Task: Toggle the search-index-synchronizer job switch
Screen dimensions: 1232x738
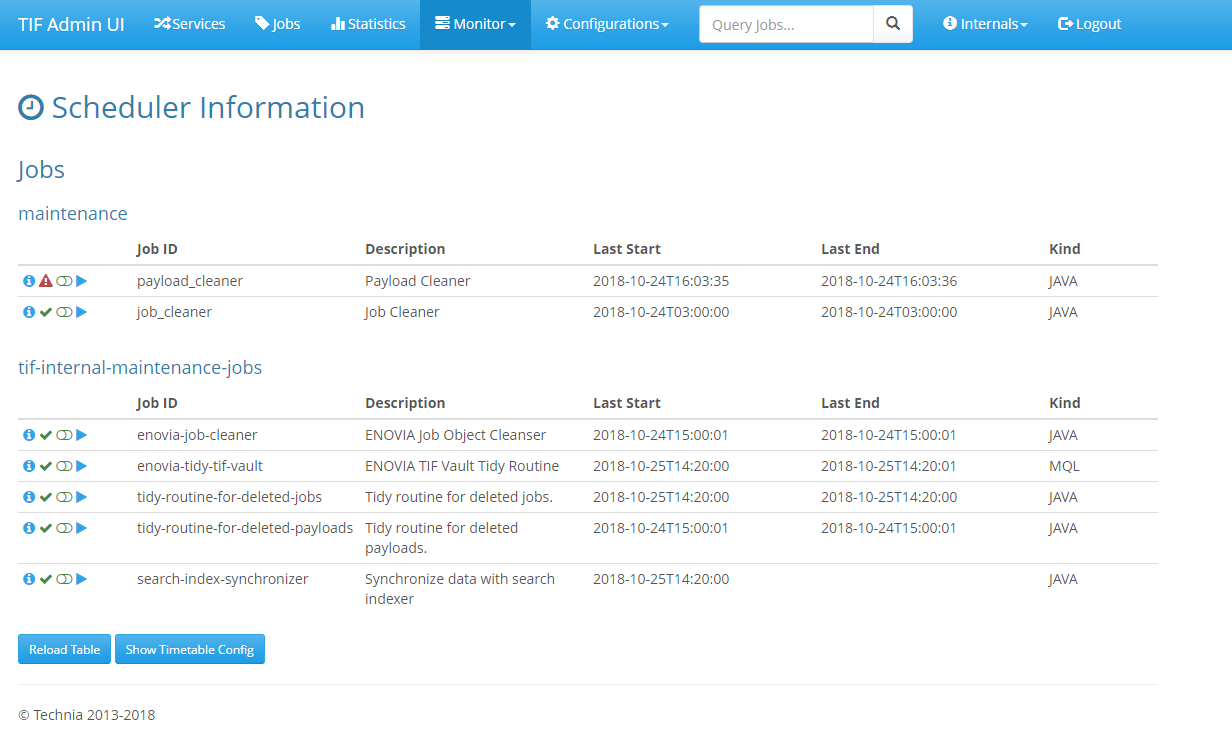Action: (x=64, y=579)
